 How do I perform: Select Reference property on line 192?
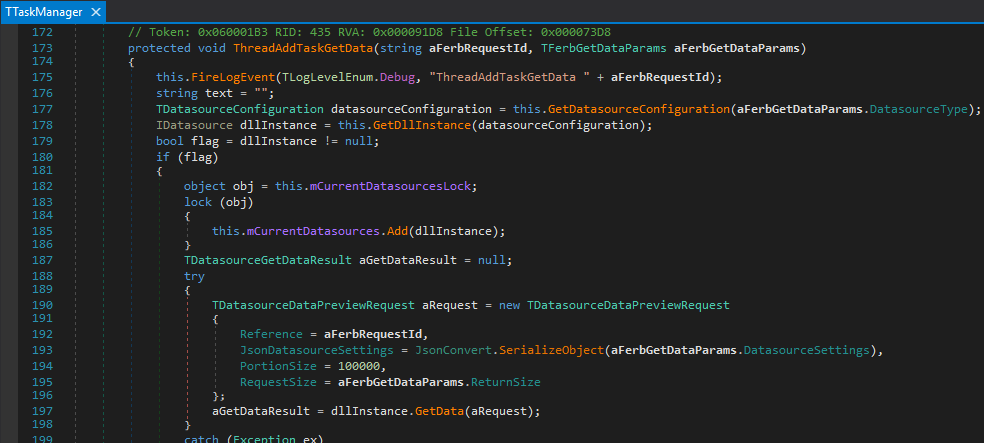coord(272,334)
